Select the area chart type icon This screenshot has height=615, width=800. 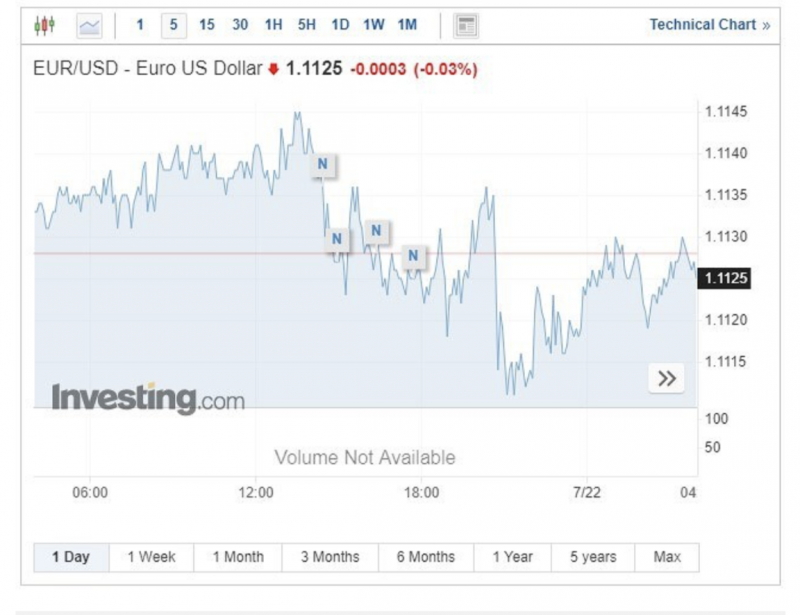(90, 25)
